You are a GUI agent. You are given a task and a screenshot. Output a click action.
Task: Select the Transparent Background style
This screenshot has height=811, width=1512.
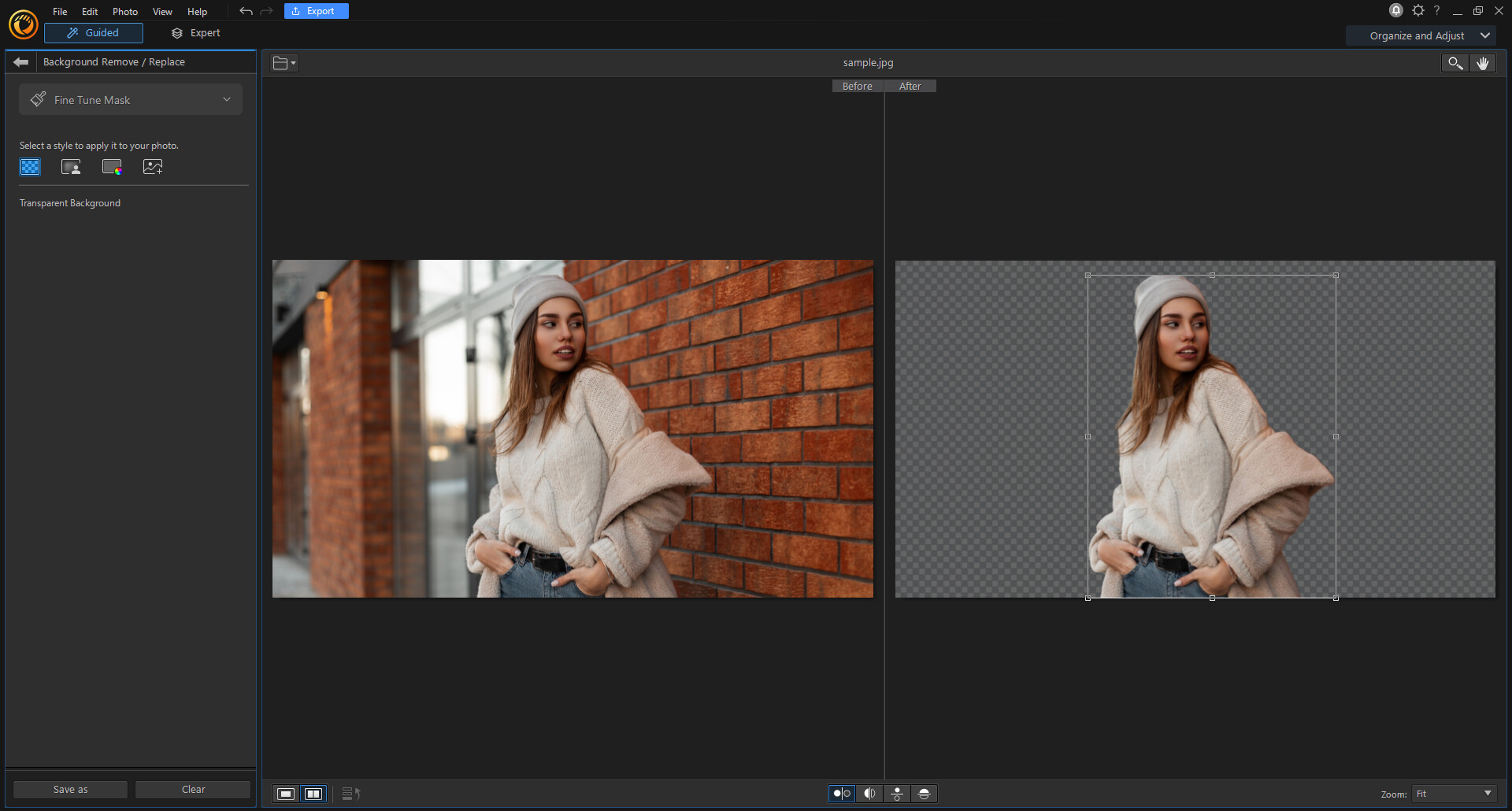click(x=30, y=167)
